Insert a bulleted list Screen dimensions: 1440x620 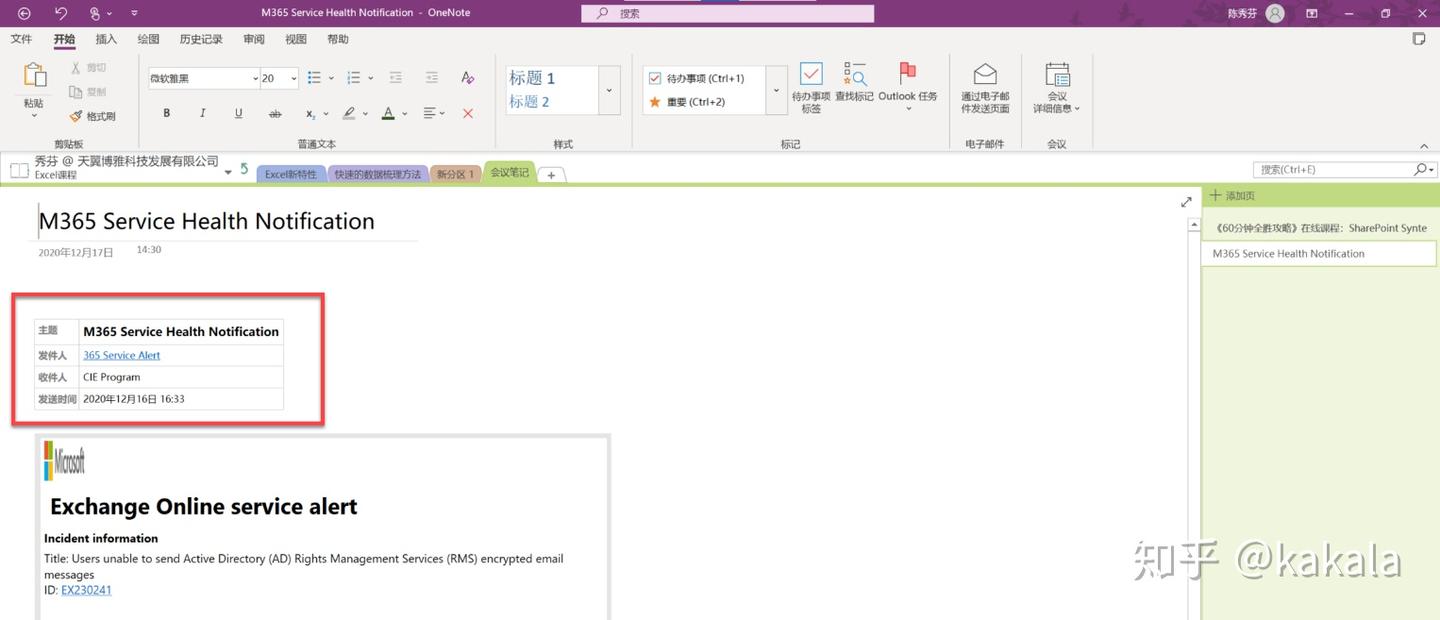pos(314,78)
